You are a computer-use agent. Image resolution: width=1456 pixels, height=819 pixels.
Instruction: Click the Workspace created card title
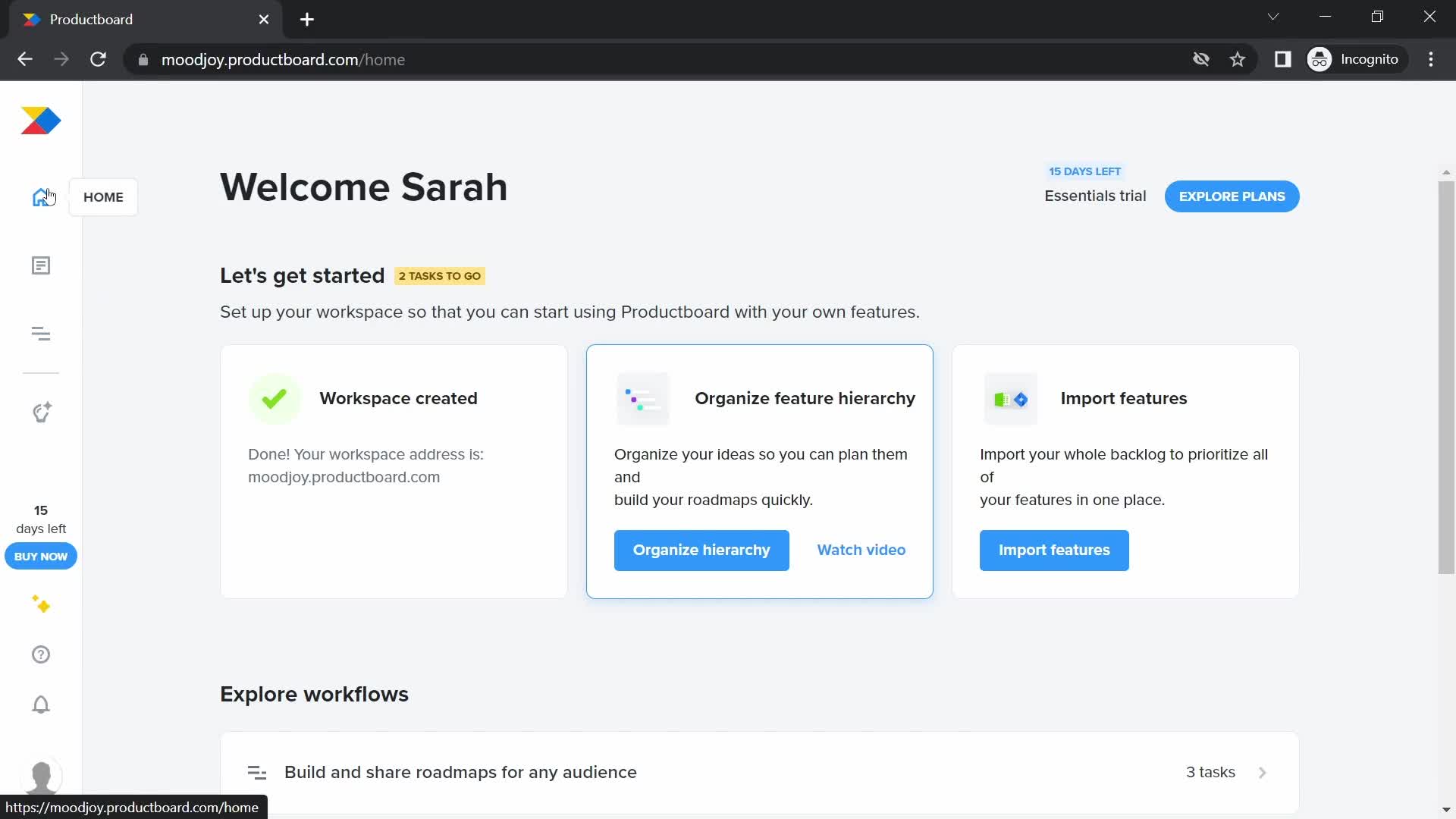(x=398, y=399)
